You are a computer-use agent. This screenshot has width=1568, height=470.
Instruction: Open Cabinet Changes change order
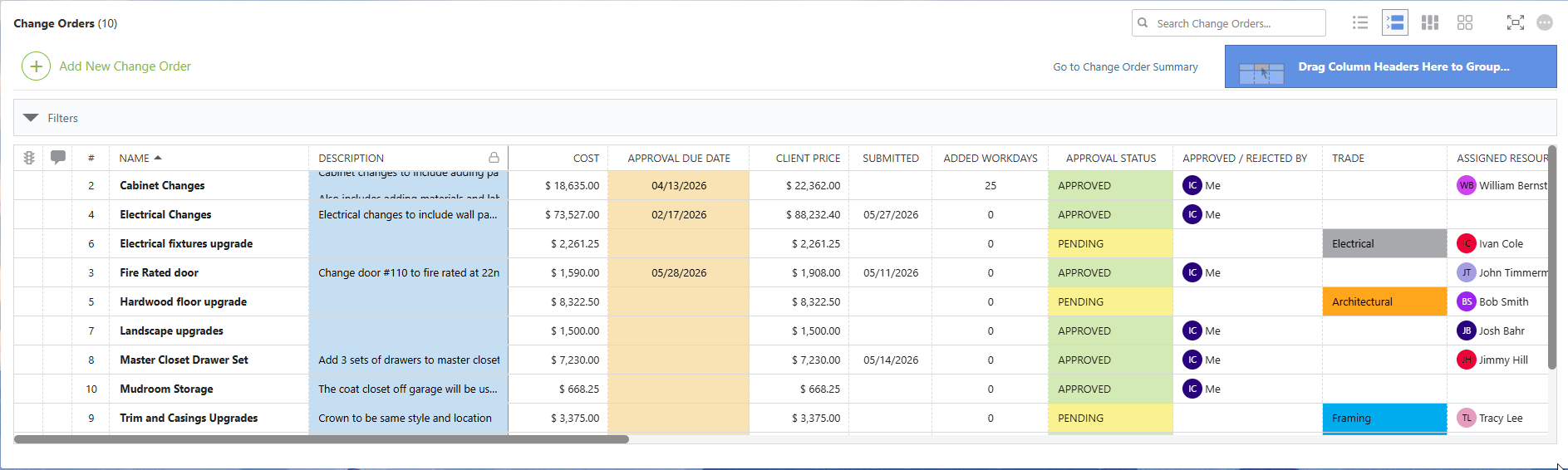[x=162, y=185]
